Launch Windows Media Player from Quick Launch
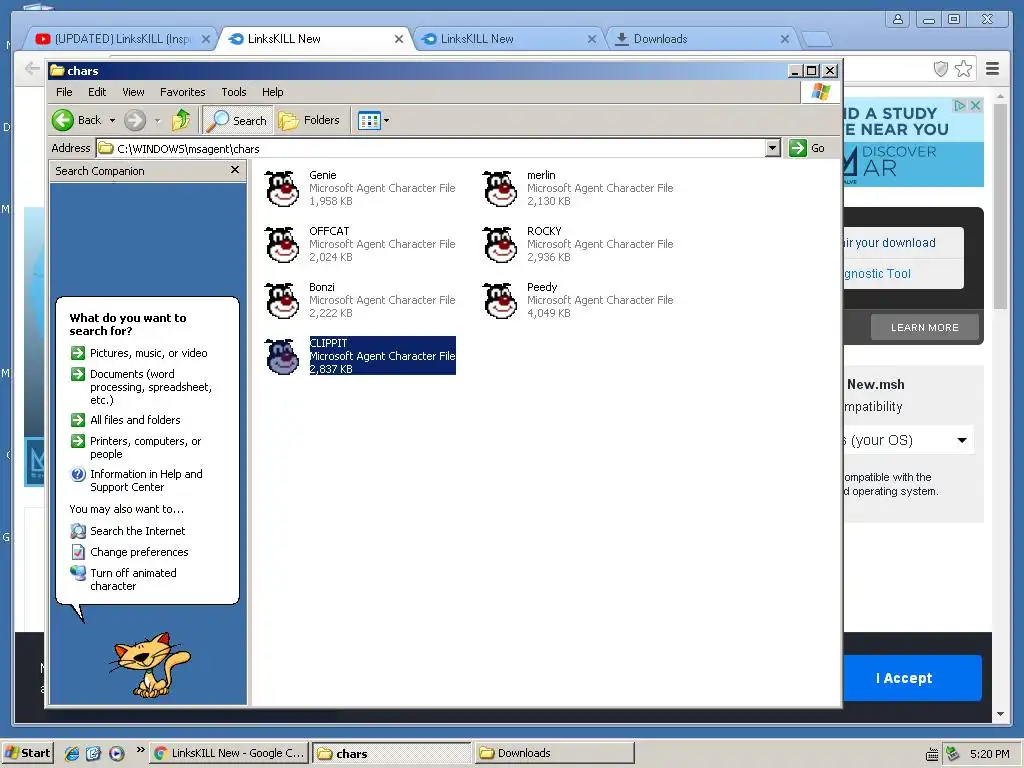This screenshot has height=768, width=1024. pyautogui.click(x=116, y=753)
